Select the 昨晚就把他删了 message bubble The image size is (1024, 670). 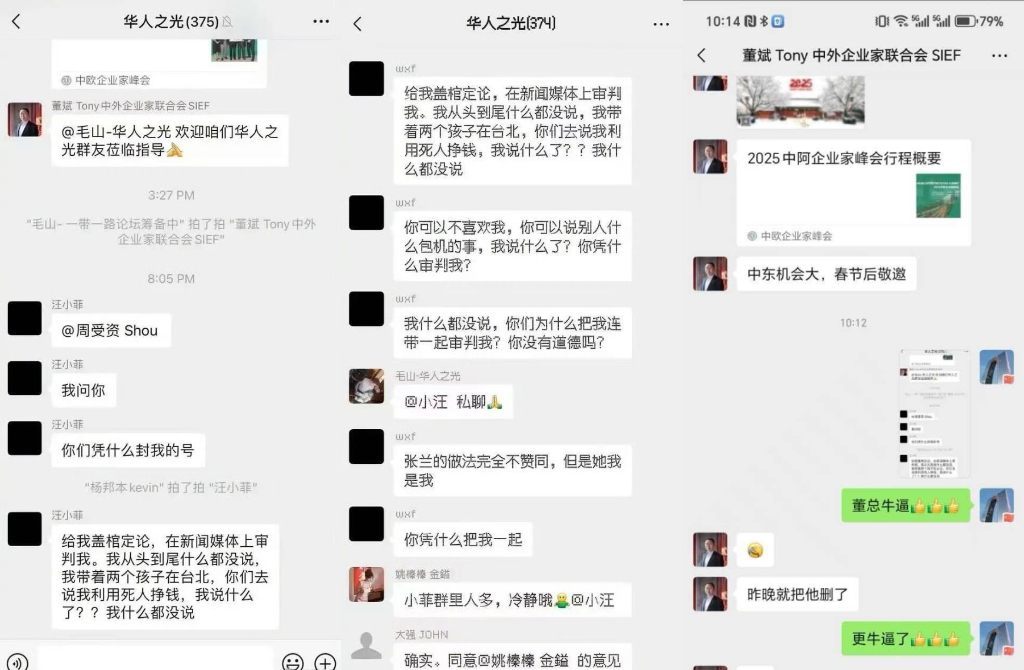[x=797, y=594]
